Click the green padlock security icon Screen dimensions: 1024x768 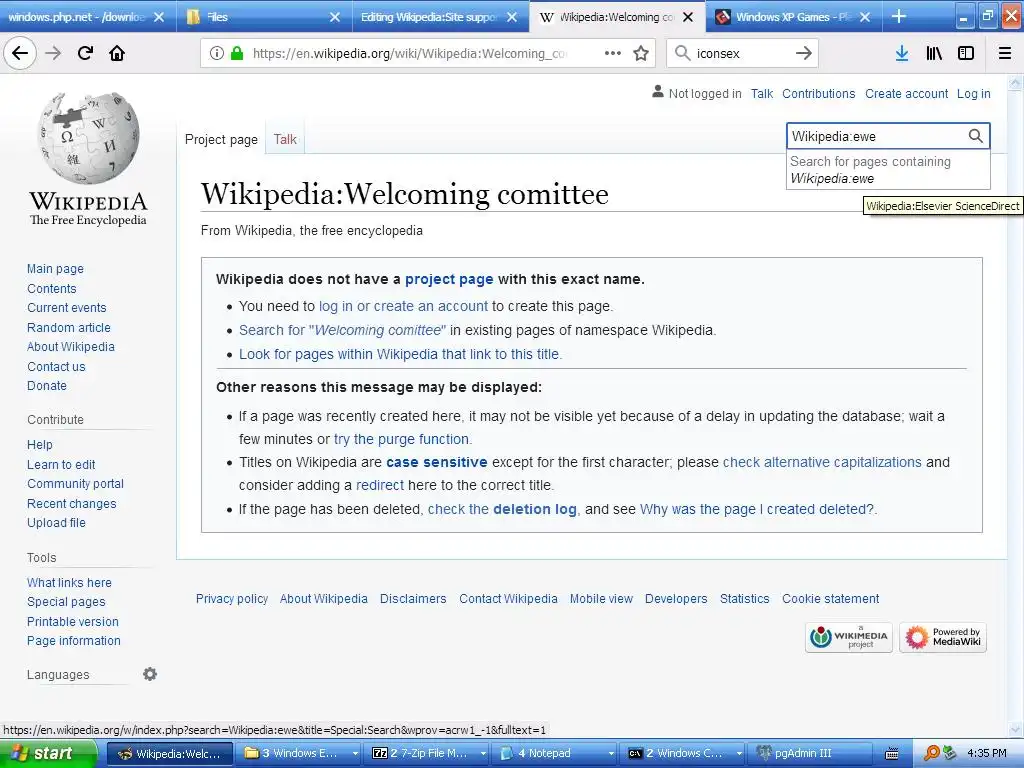(x=237, y=54)
